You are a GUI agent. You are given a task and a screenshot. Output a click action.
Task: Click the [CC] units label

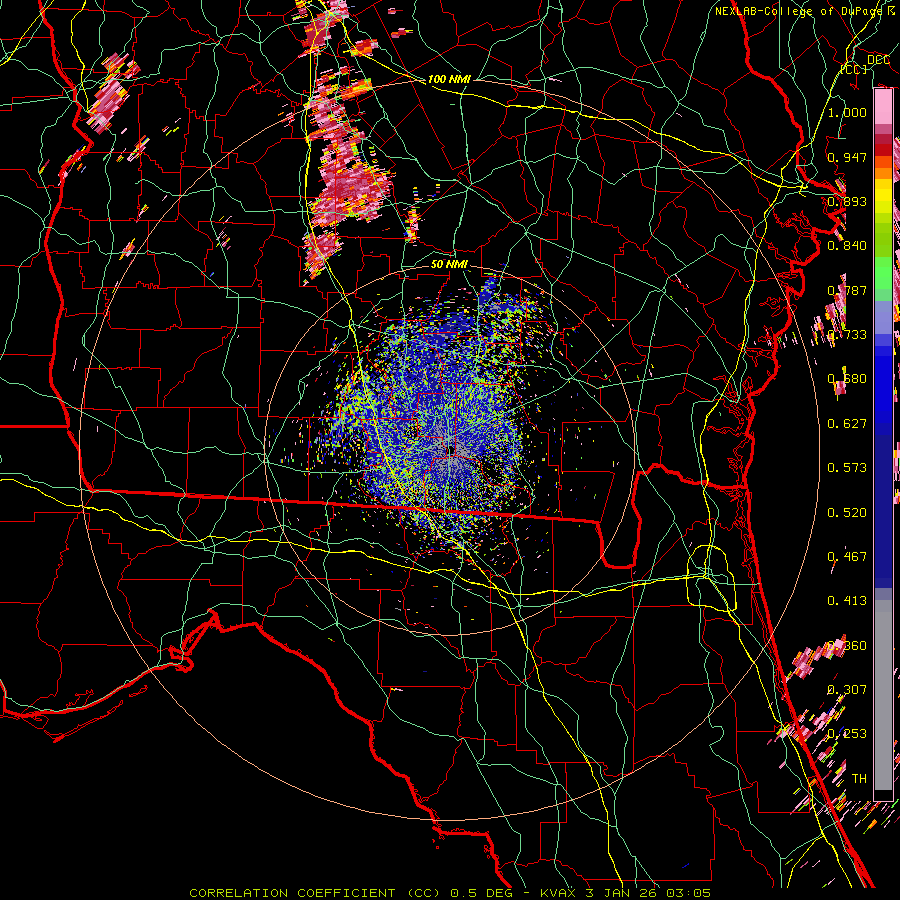click(x=854, y=69)
